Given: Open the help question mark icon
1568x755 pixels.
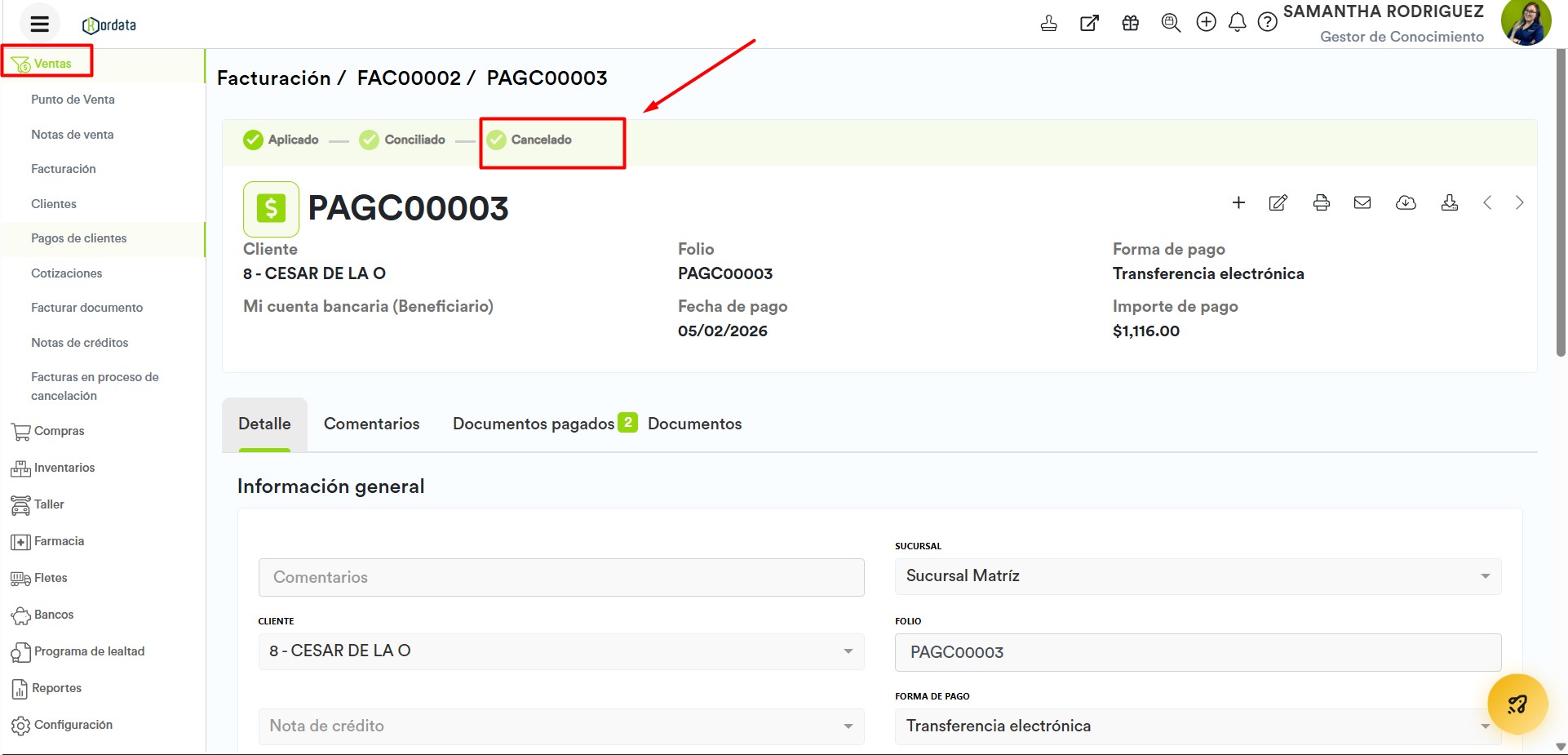Looking at the screenshot, I should point(1267,22).
